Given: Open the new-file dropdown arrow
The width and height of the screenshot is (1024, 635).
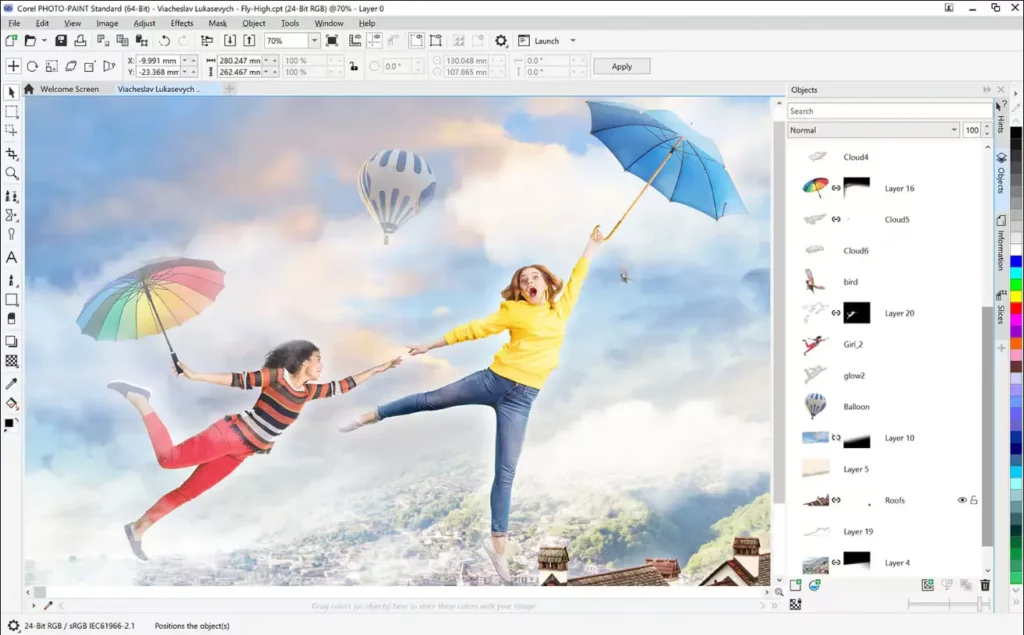Looking at the screenshot, I should point(44,40).
